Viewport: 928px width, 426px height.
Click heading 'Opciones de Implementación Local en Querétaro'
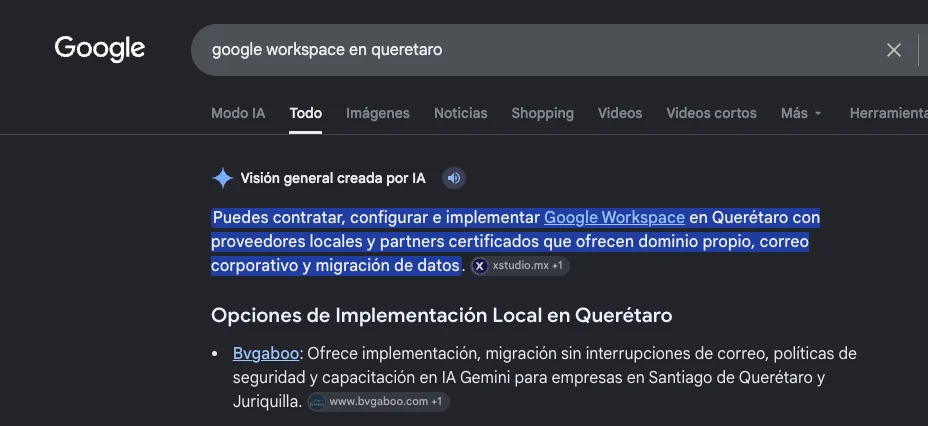[x=442, y=315]
